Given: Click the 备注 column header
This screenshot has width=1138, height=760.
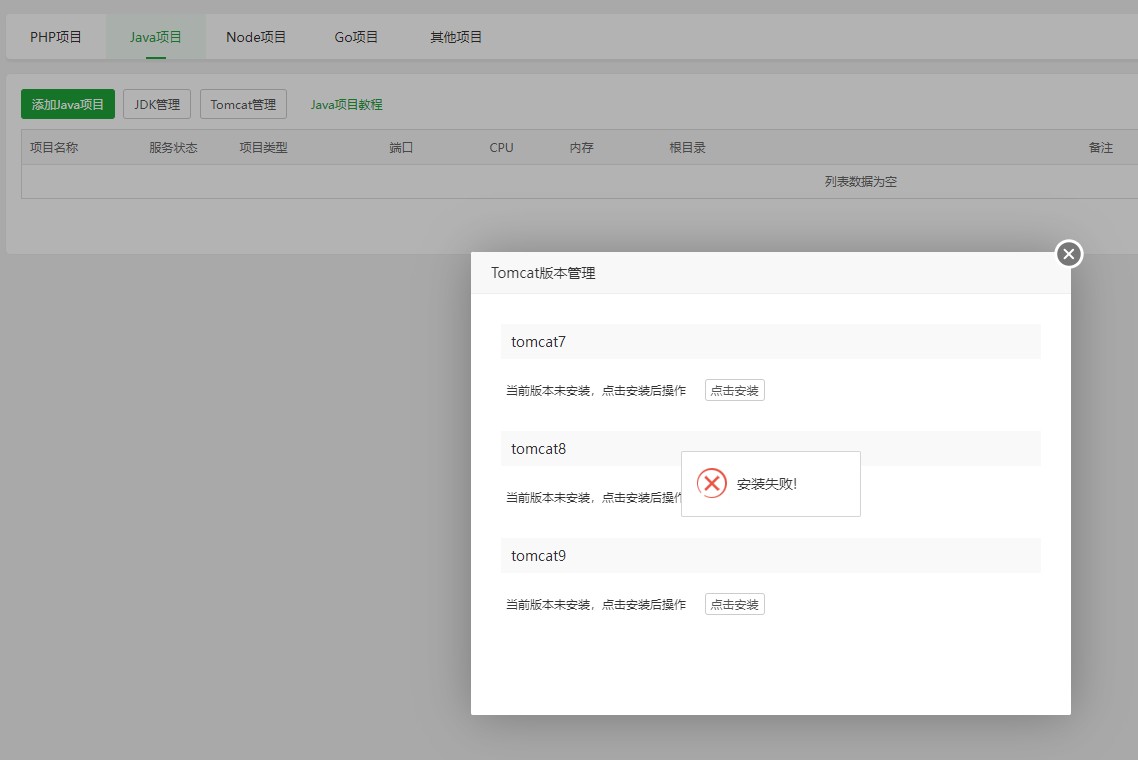Looking at the screenshot, I should point(1101,147).
